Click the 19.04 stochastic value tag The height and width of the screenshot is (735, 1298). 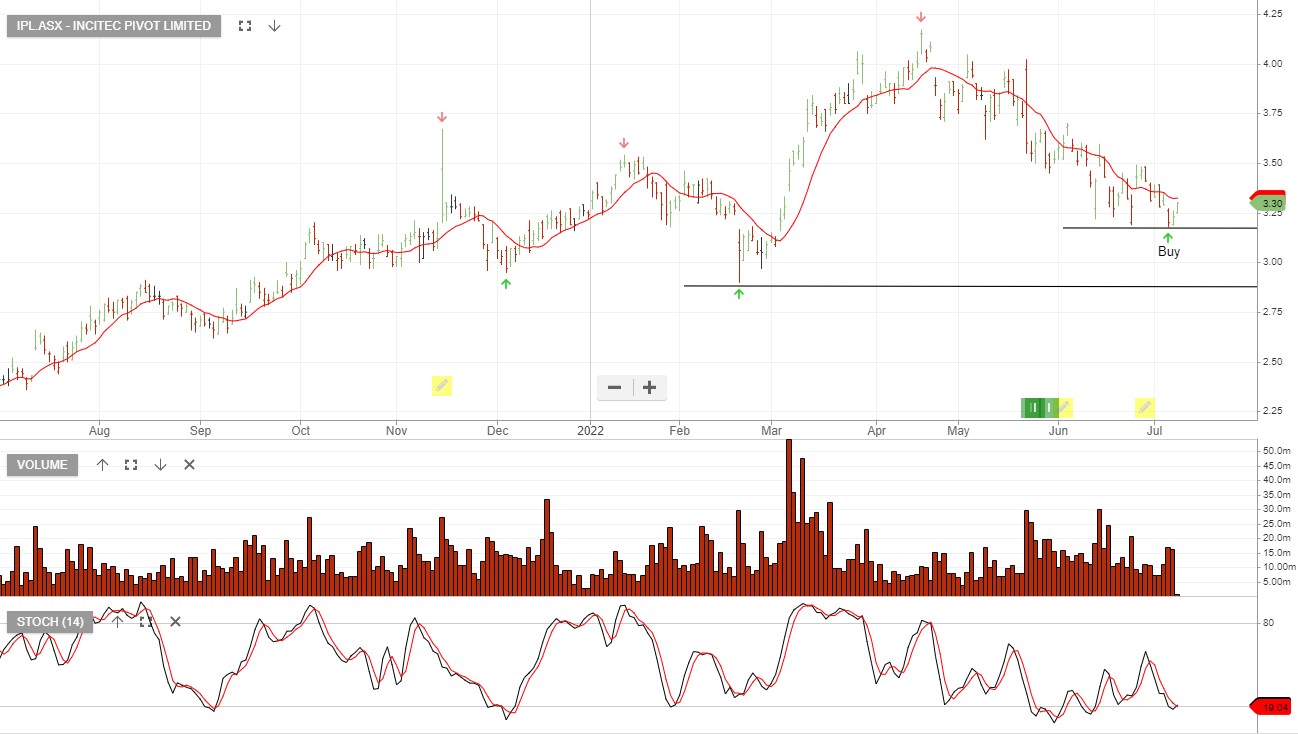click(1271, 706)
